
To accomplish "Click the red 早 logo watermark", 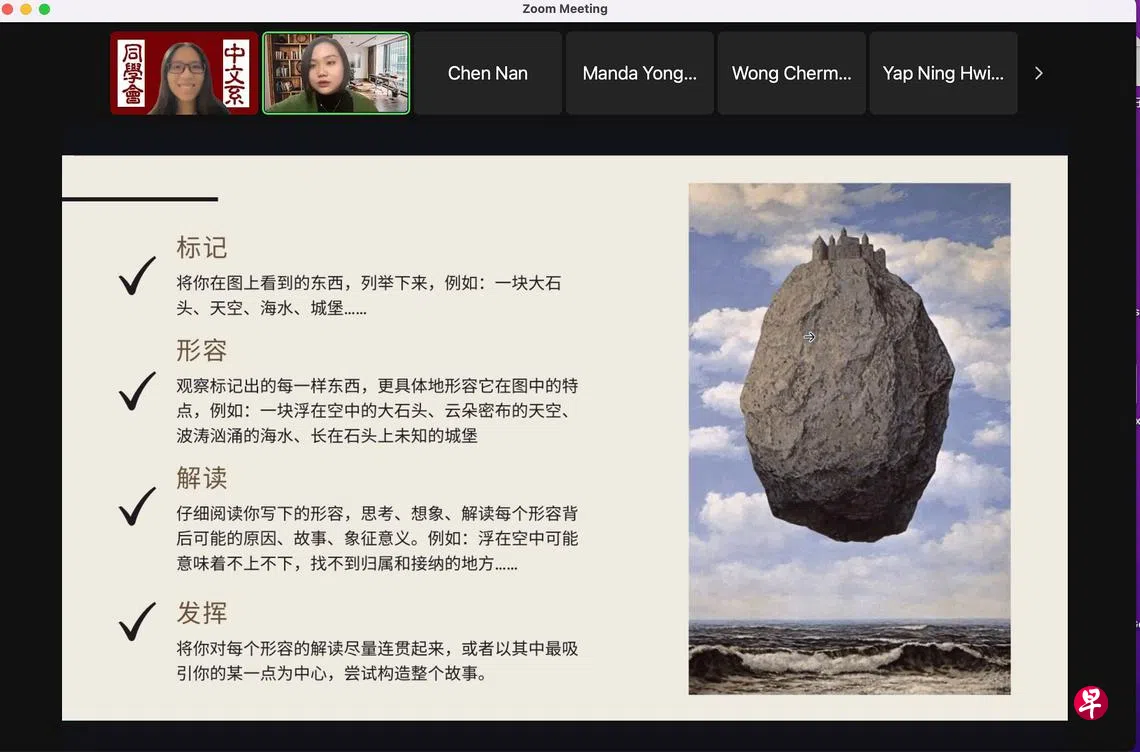I will coord(1090,702).
